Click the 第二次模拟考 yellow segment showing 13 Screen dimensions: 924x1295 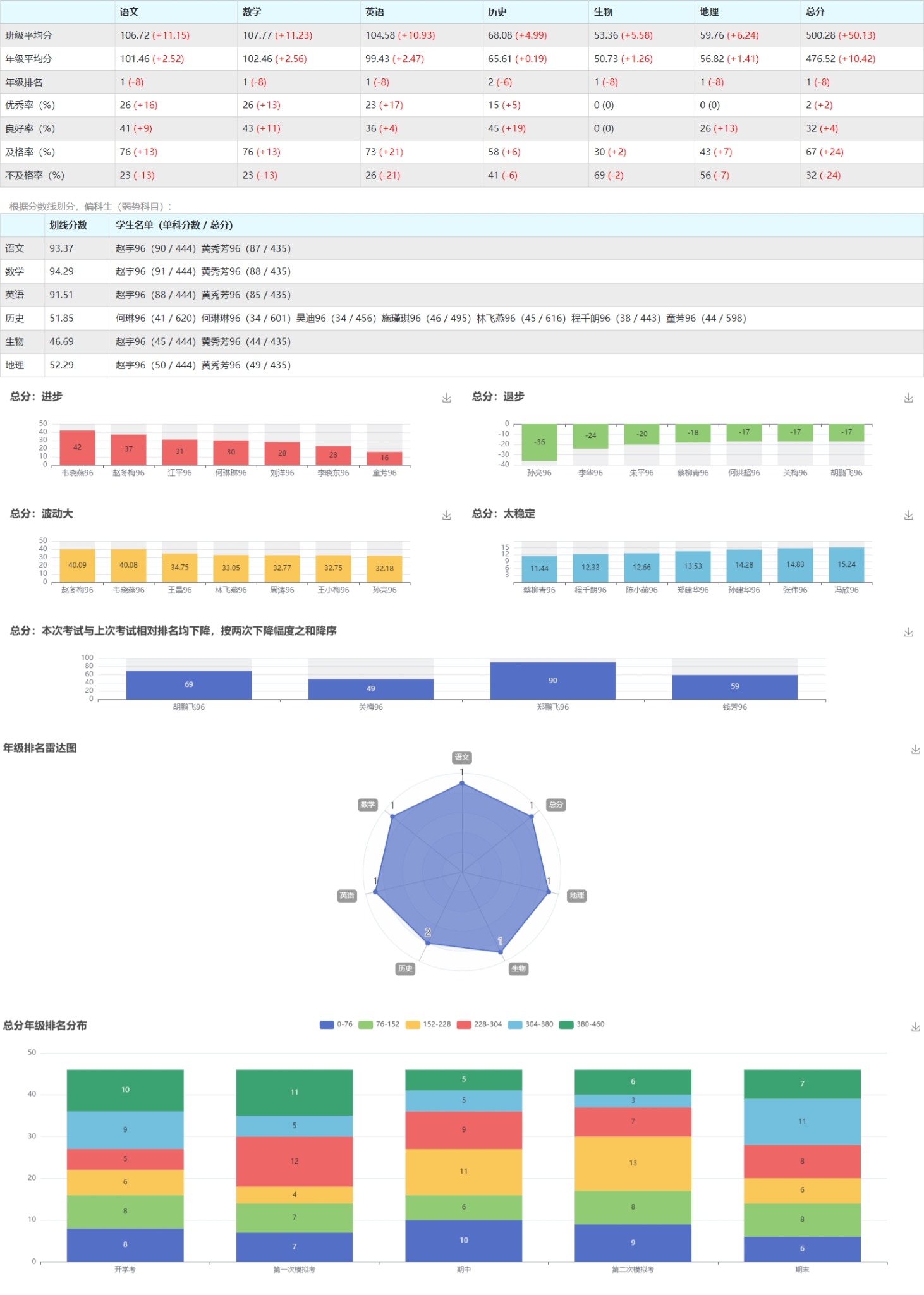[633, 1164]
